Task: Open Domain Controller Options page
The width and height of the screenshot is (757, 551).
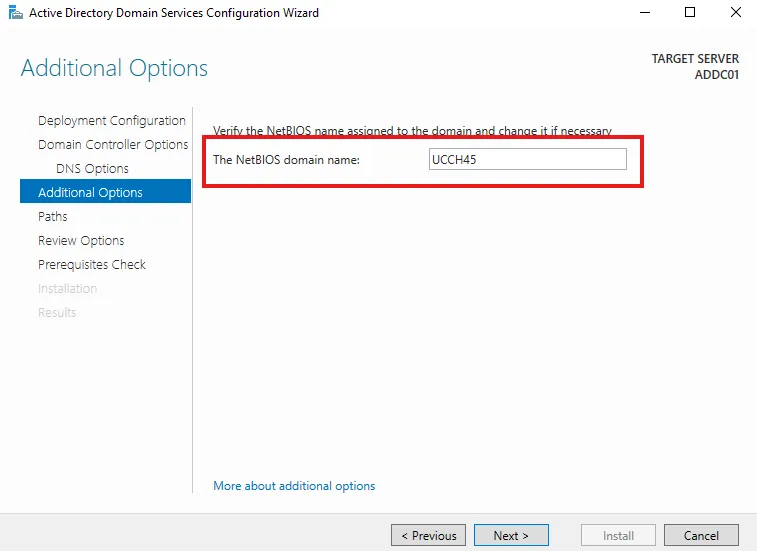Action: click(112, 145)
